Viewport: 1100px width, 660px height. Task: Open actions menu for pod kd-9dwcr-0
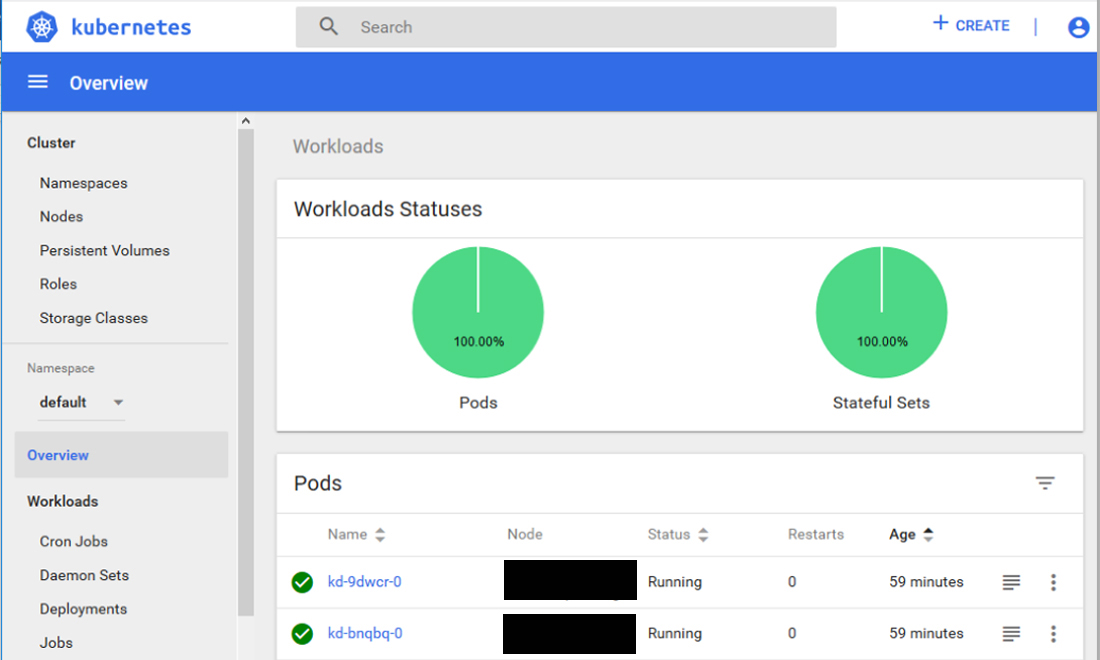click(1053, 581)
